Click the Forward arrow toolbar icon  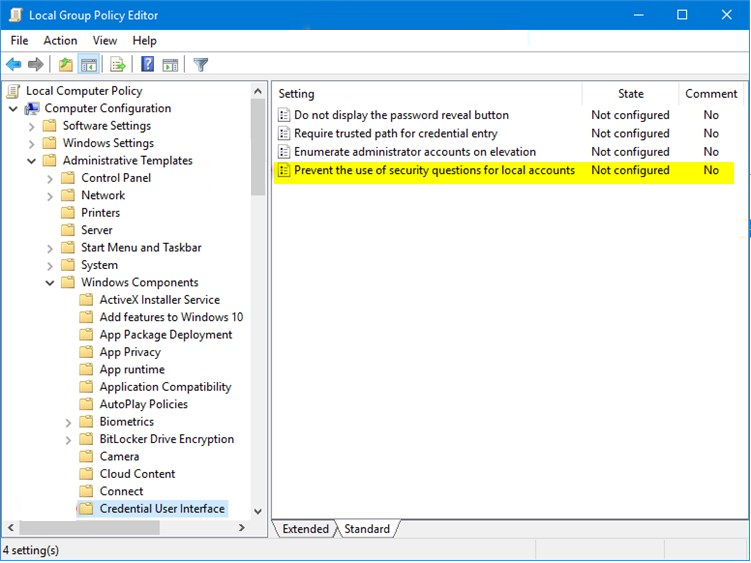coord(36,64)
